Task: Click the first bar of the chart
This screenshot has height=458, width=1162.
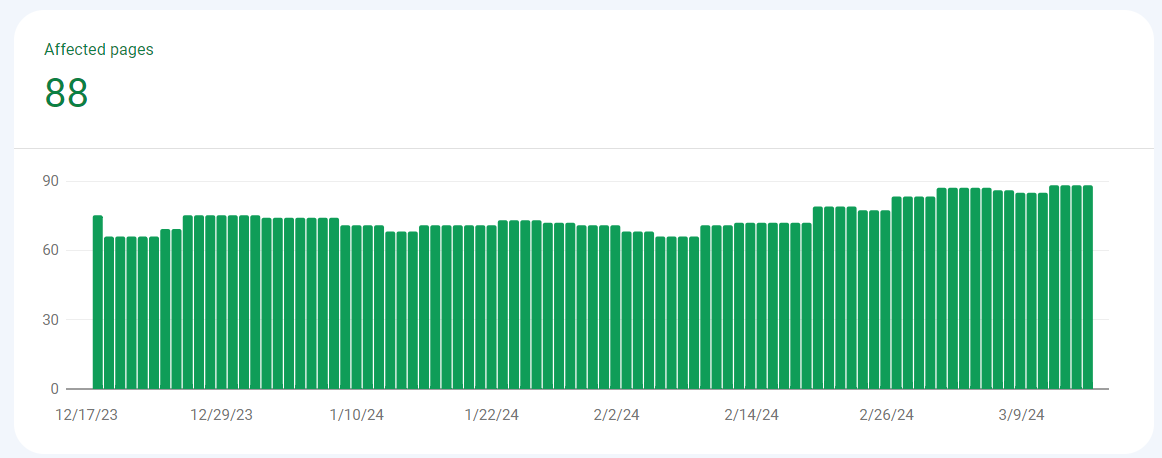Action: pyautogui.click(x=98, y=302)
